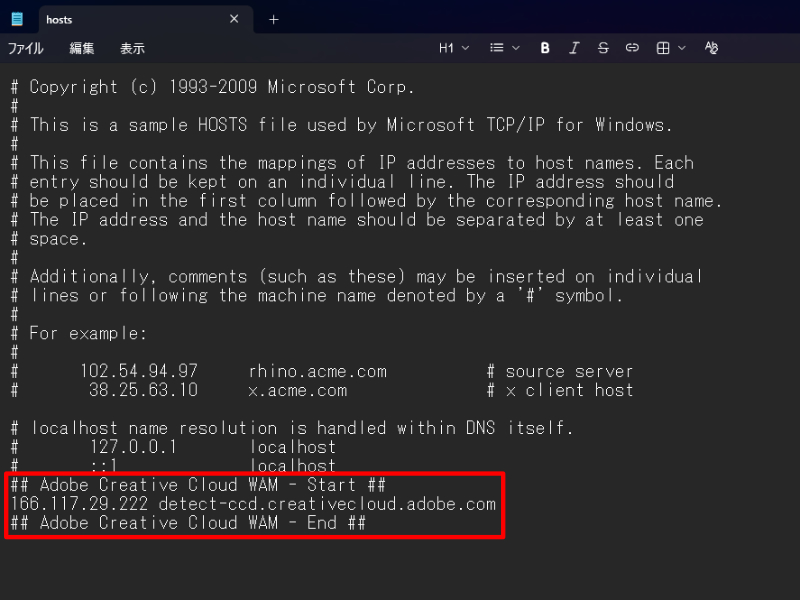The width and height of the screenshot is (800, 600).
Task: Open the text correction tool icon
Action: [x=711, y=47]
